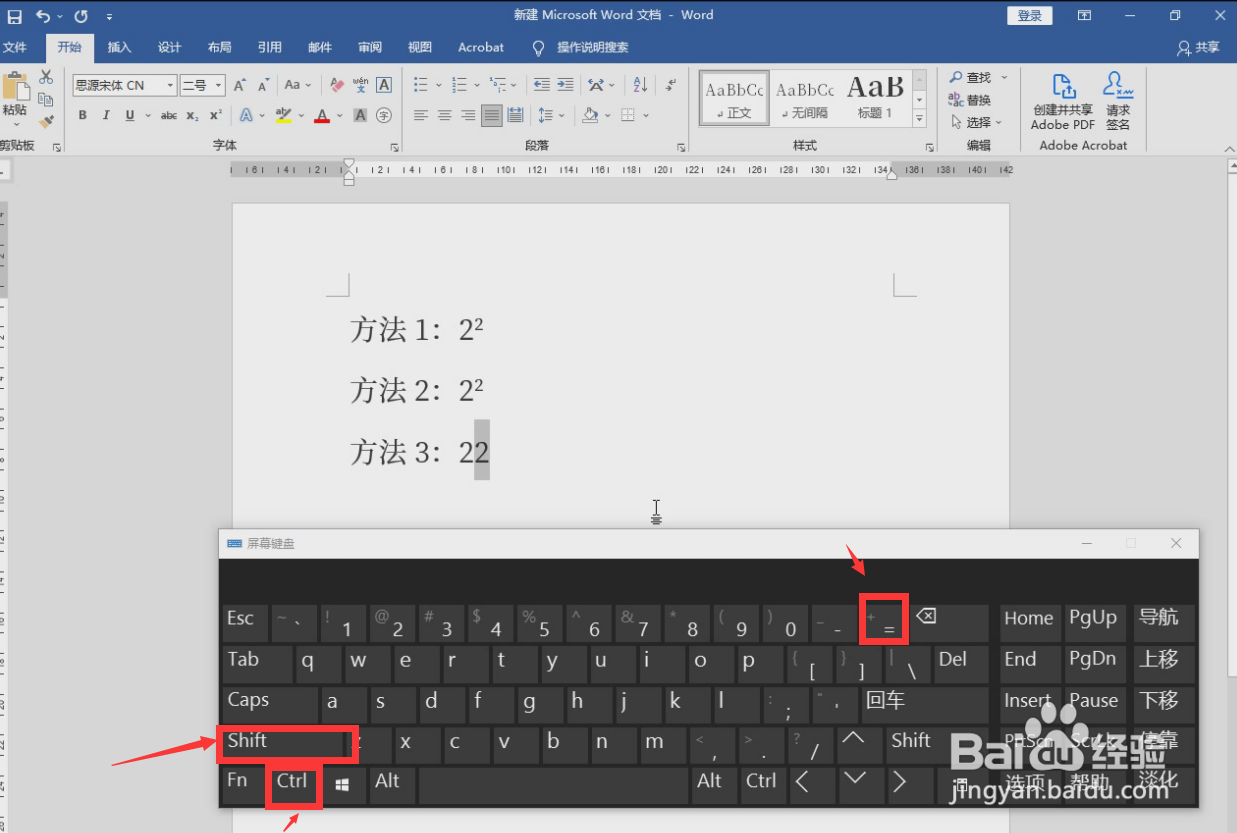
Task: Click the Decrease Indent icon
Action: (x=541, y=86)
